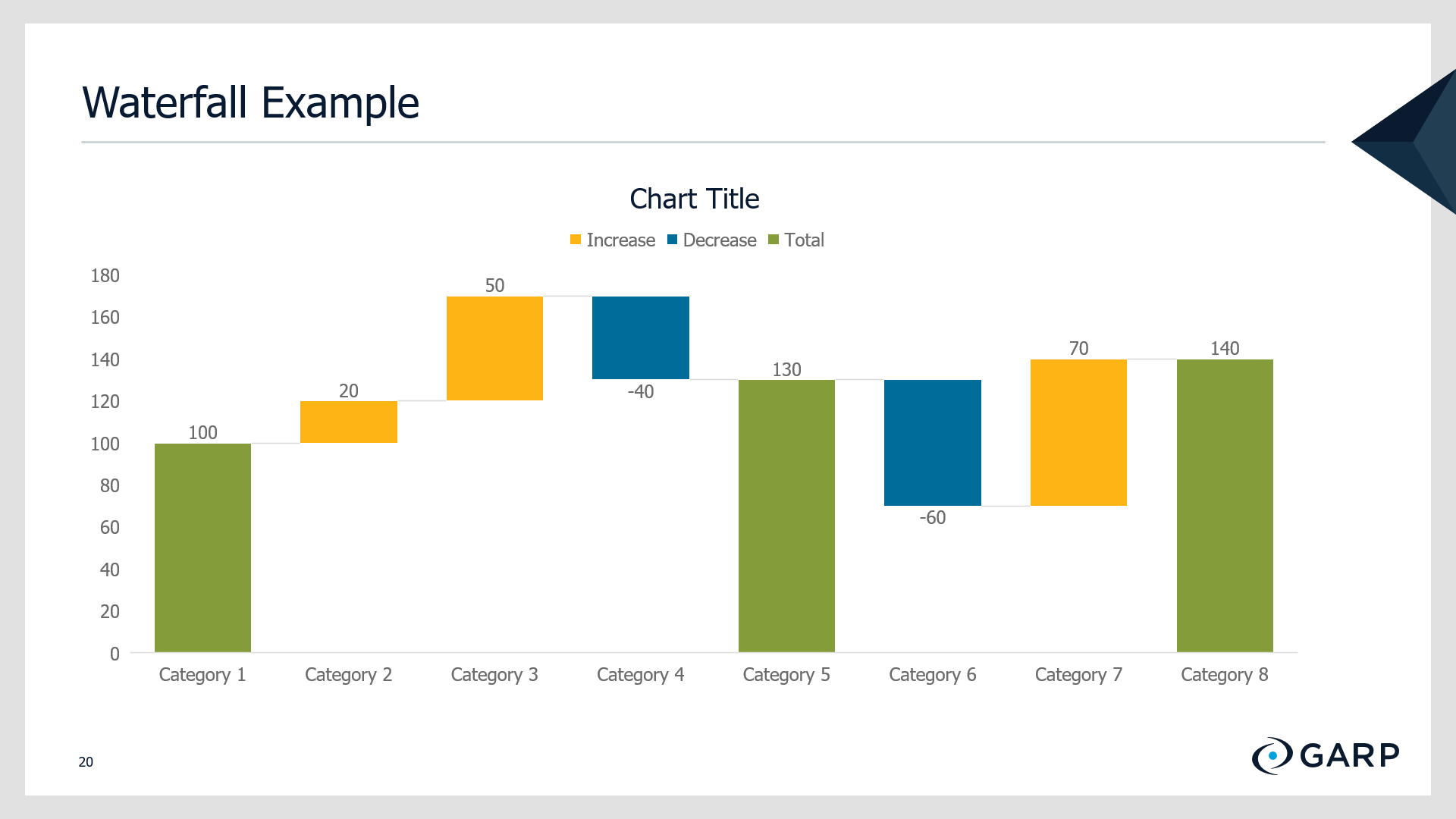Select the green Category 1 bar
This screenshot has width=1456, height=819.
click(x=202, y=548)
